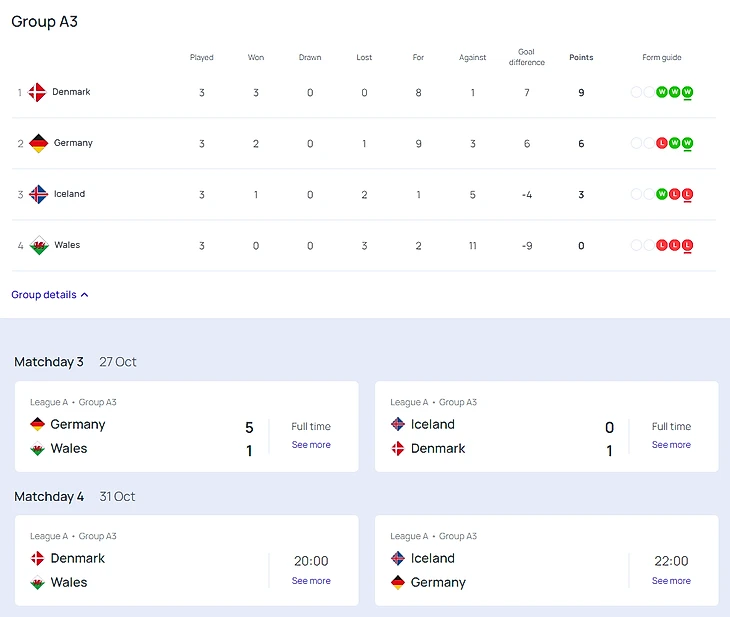Viewport: 730px width, 617px height.
Task: Click the Points column header
Action: tap(581, 57)
